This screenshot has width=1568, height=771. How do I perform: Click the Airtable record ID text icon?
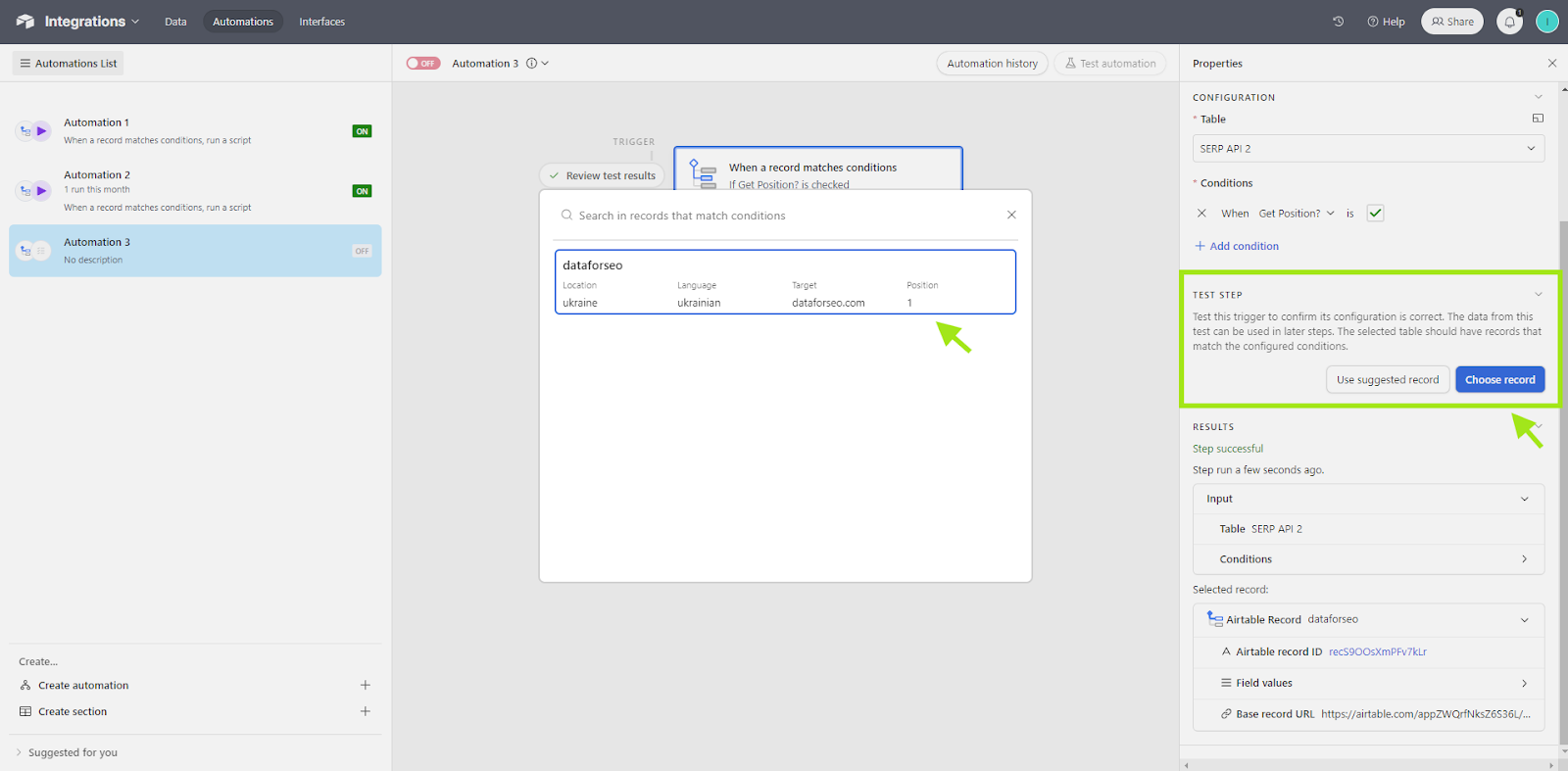click(x=1226, y=651)
